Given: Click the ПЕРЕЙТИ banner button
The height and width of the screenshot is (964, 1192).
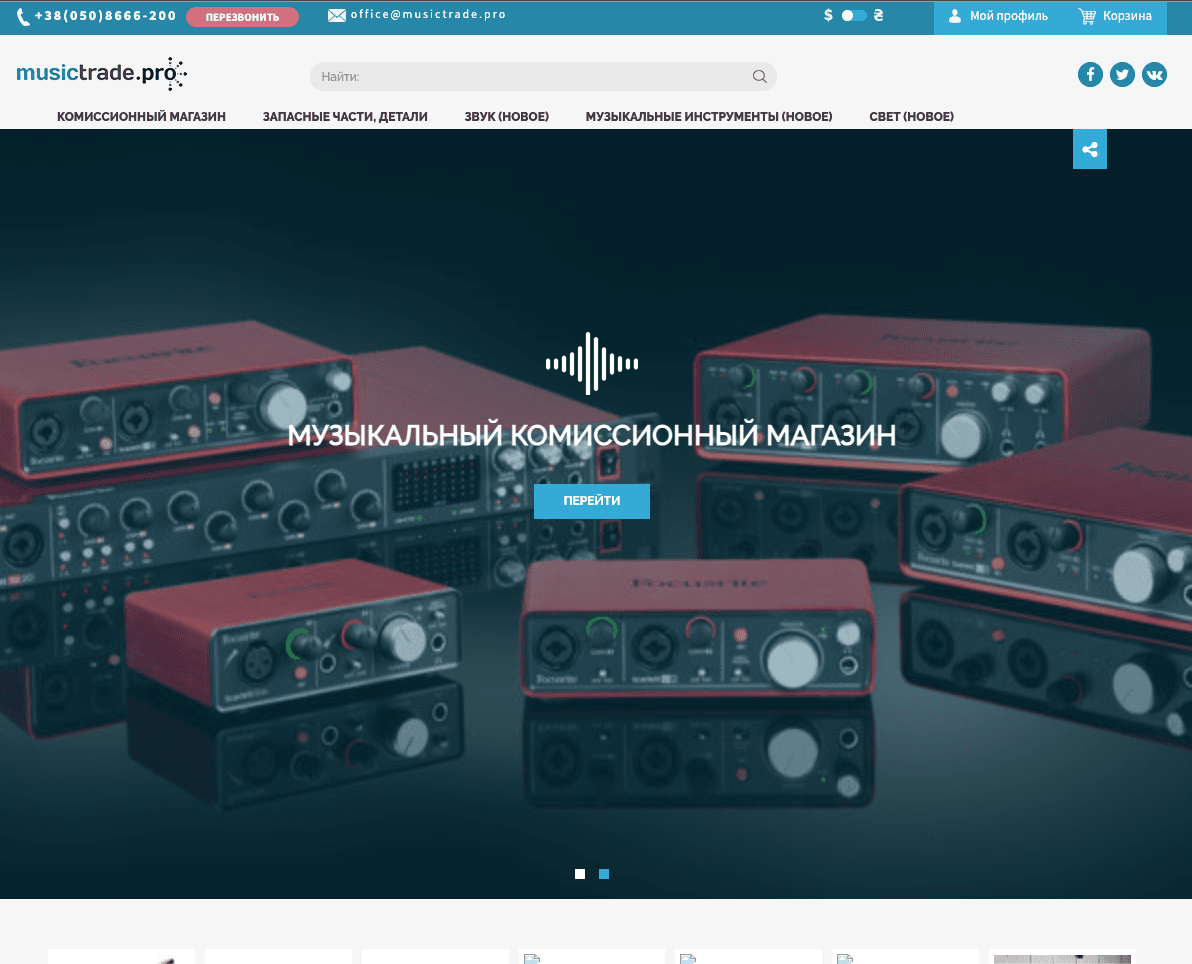Looking at the screenshot, I should click(x=591, y=501).
